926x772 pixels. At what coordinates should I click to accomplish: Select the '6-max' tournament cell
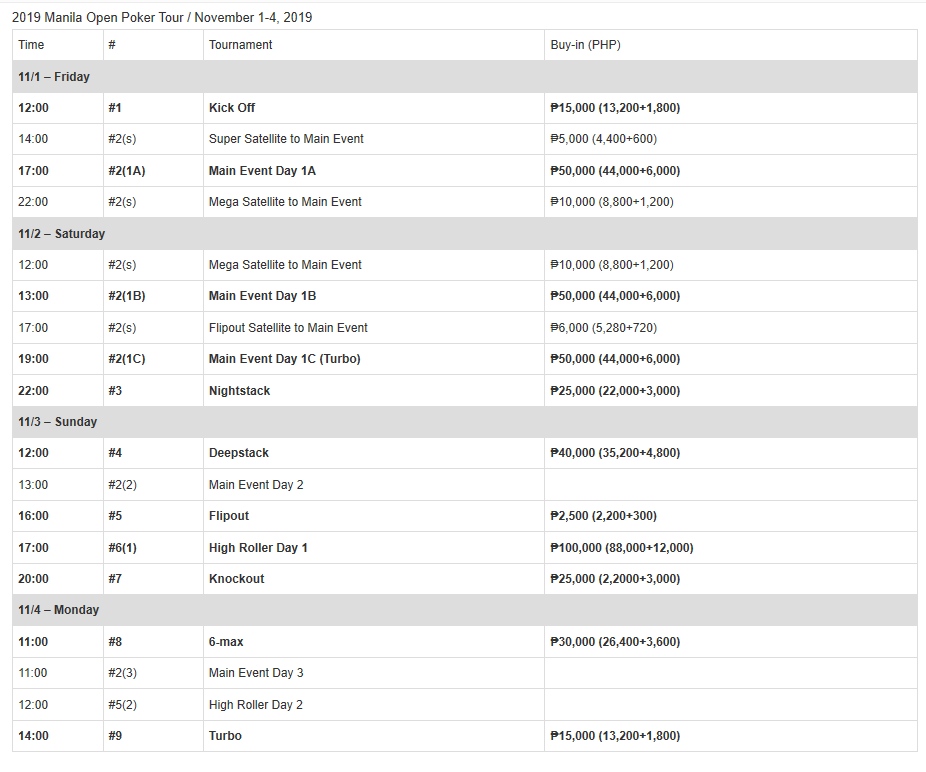(x=374, y=642)
